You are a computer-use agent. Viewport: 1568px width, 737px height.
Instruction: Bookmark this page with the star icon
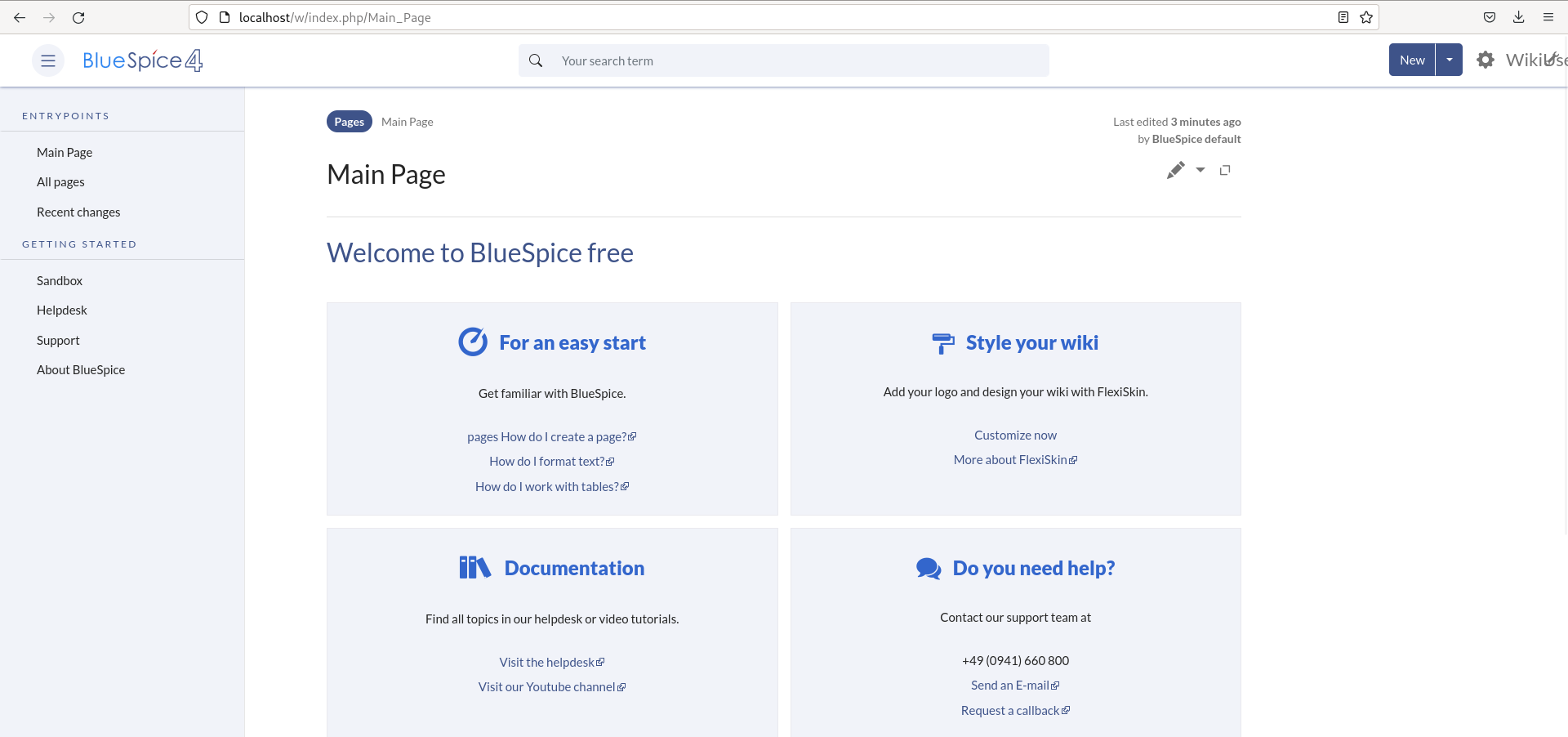coord(1366,17)
